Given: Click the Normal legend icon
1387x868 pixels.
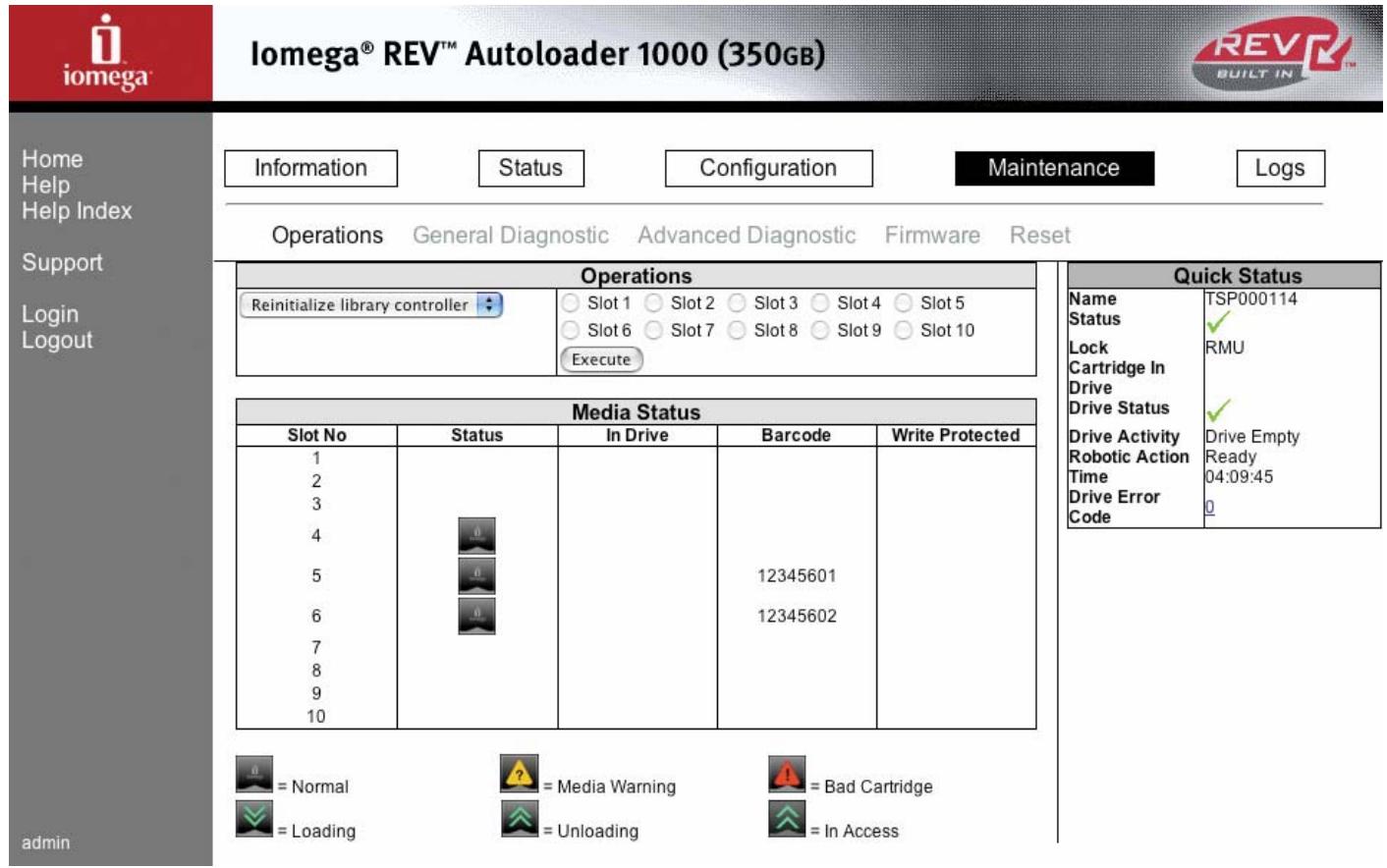Looking at the screenshot, I should click(254, 775).
